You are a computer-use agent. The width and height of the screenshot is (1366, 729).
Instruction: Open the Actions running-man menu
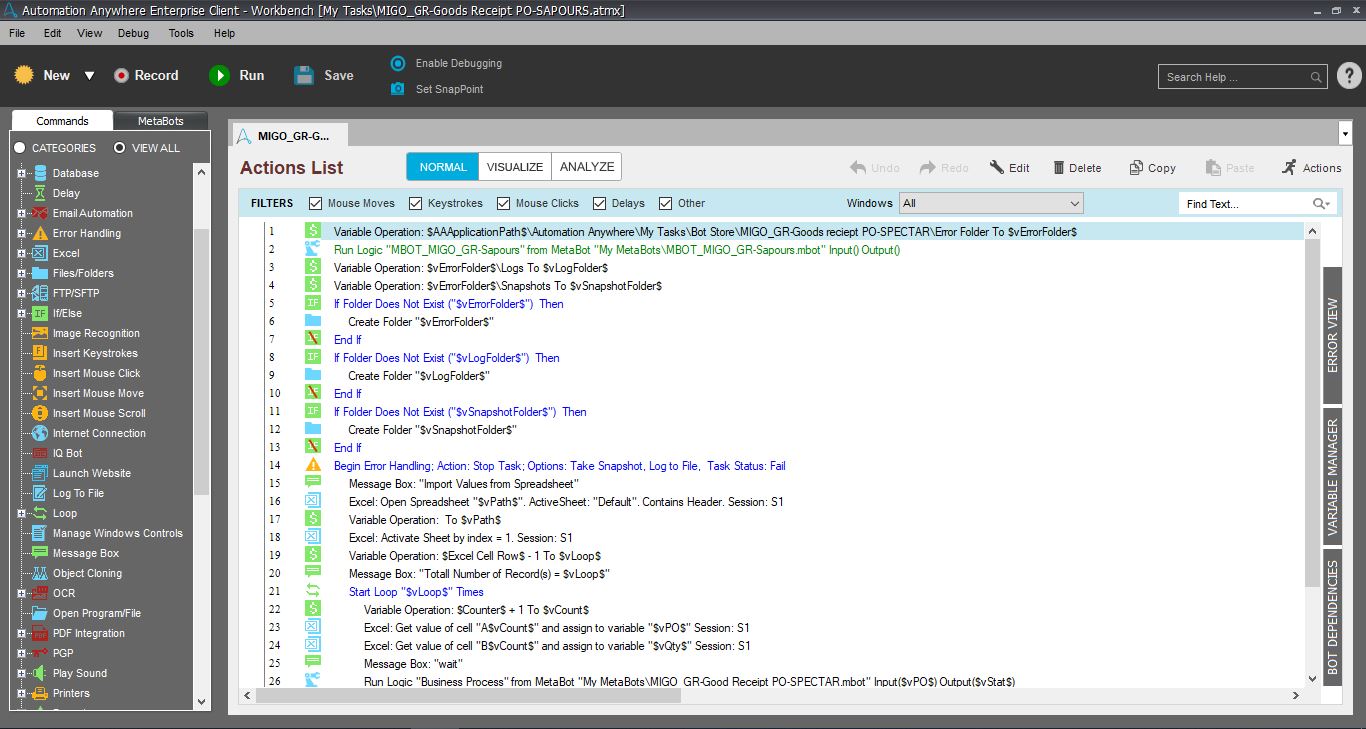(1290, 168)
